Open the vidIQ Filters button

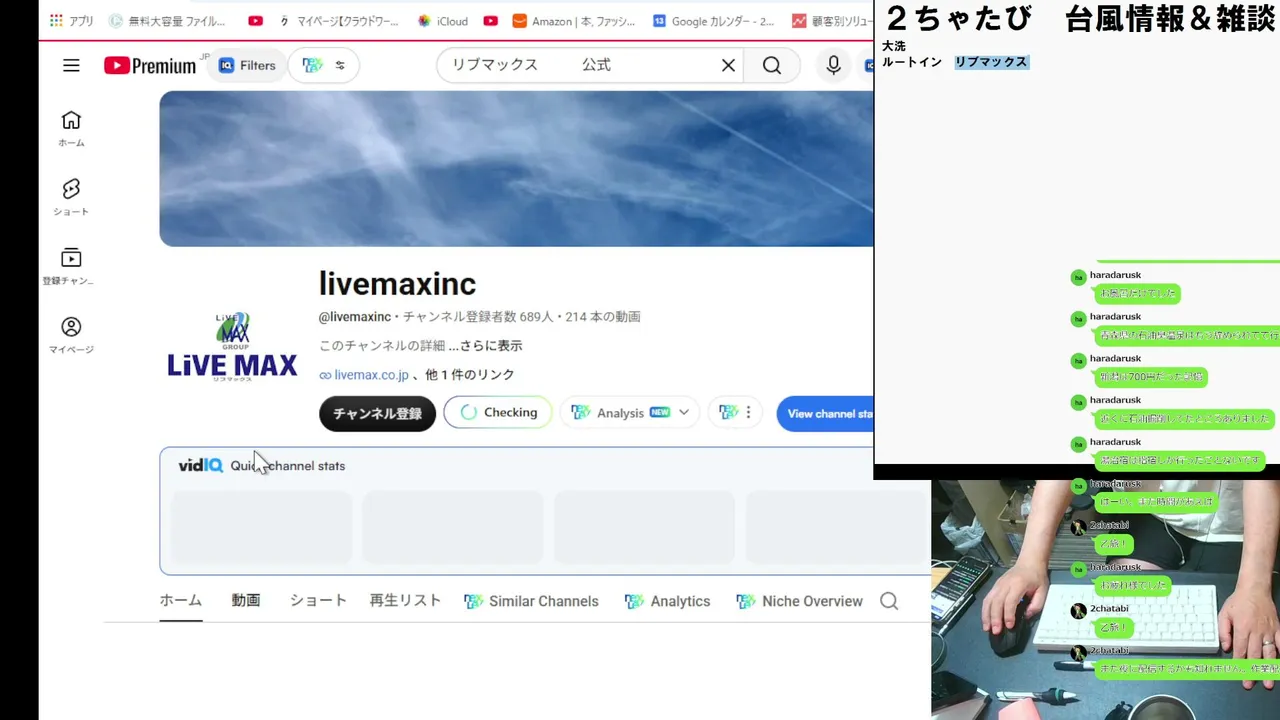(246, 65)
